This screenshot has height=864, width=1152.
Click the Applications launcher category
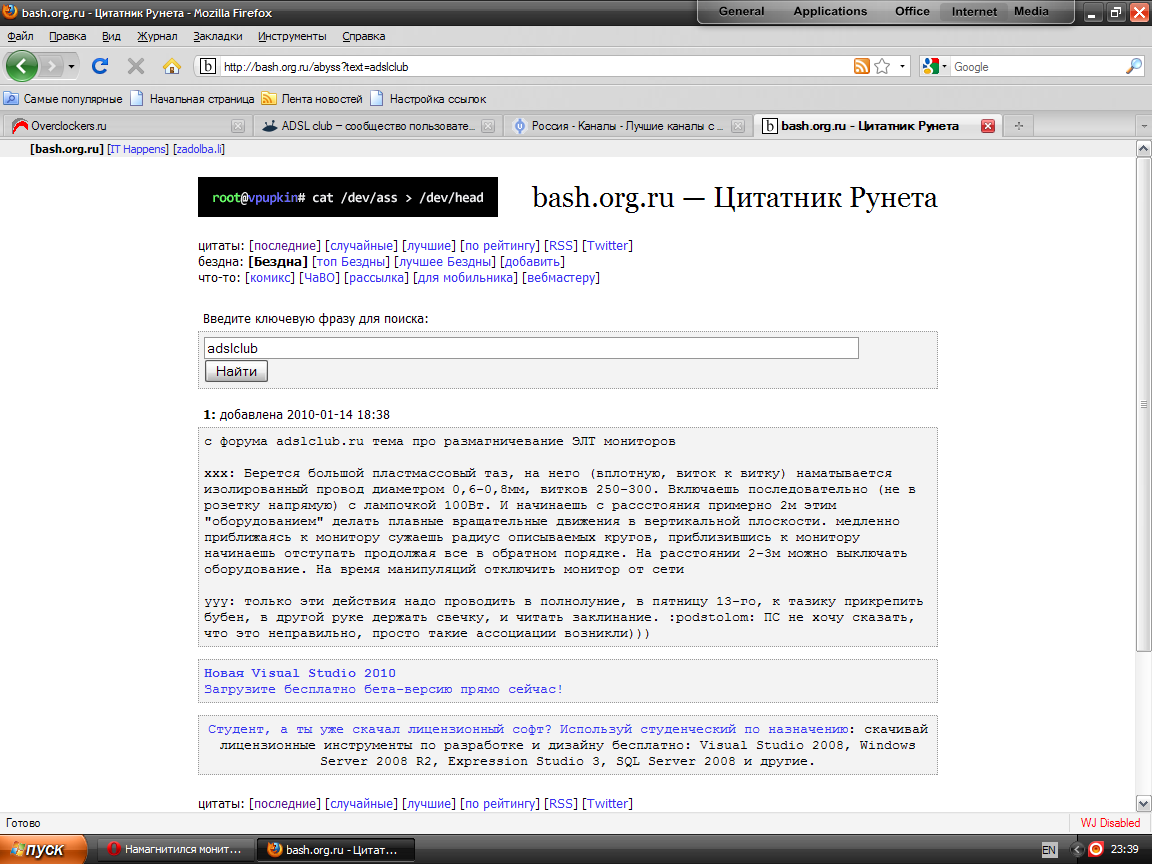point(830,12)
